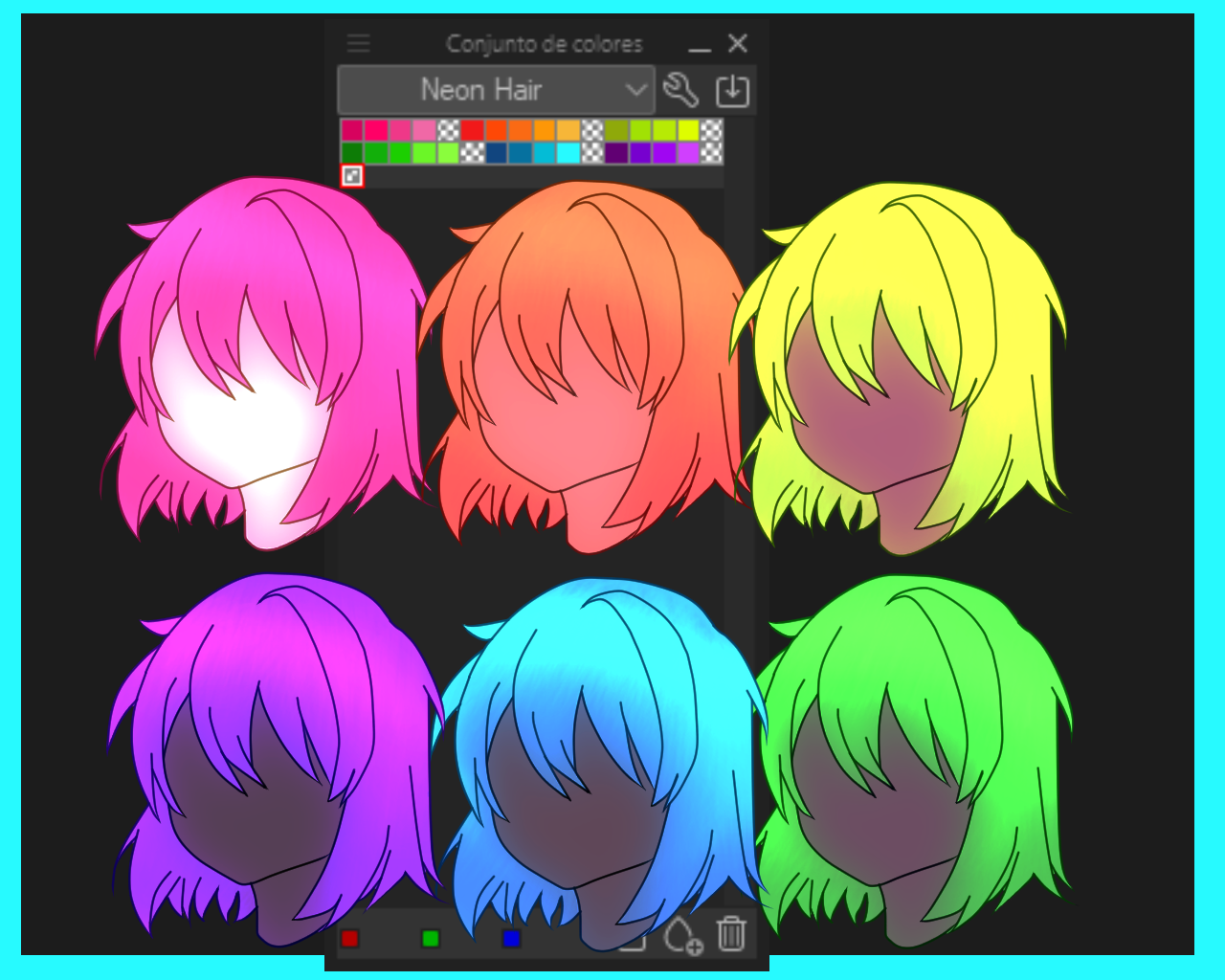Viewport: 1225px width, 980px height.
Task: Select the red-outlined swatch below the palette
Action: tap(352, 175)
